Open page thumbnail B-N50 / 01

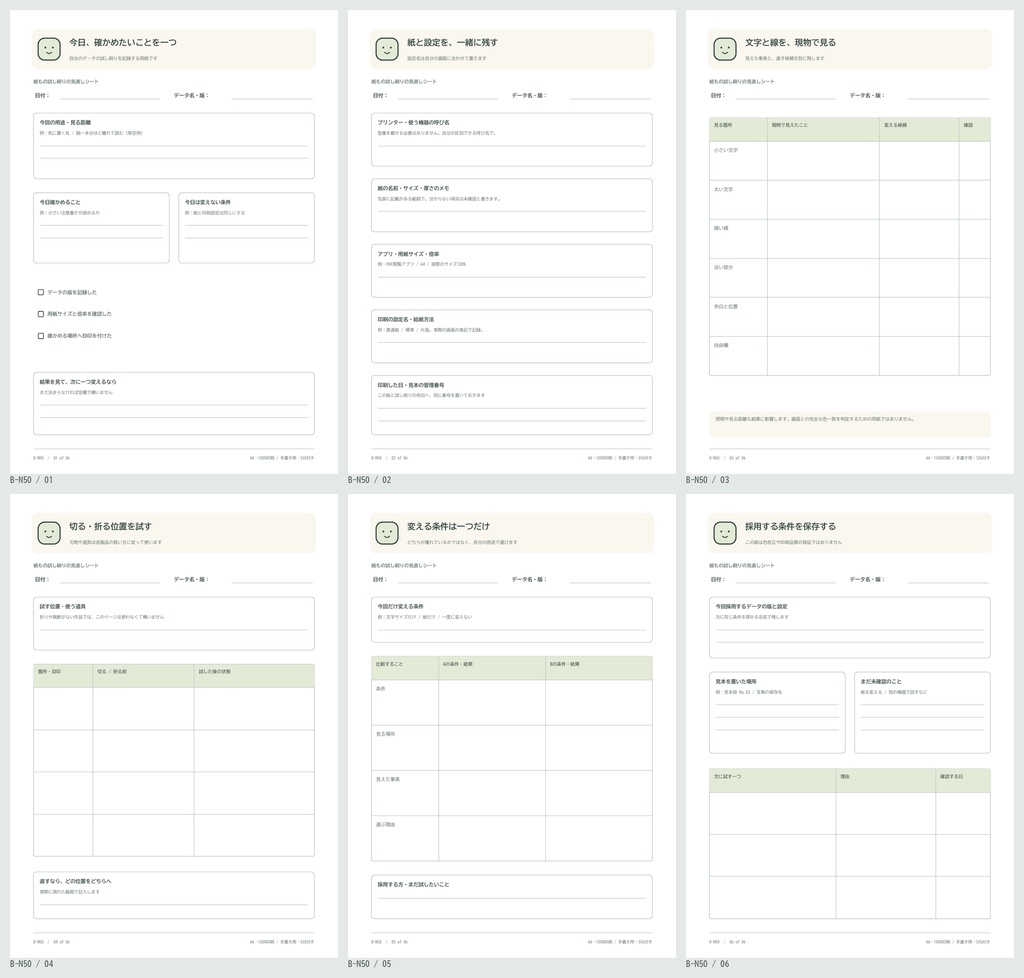point(174,242)
